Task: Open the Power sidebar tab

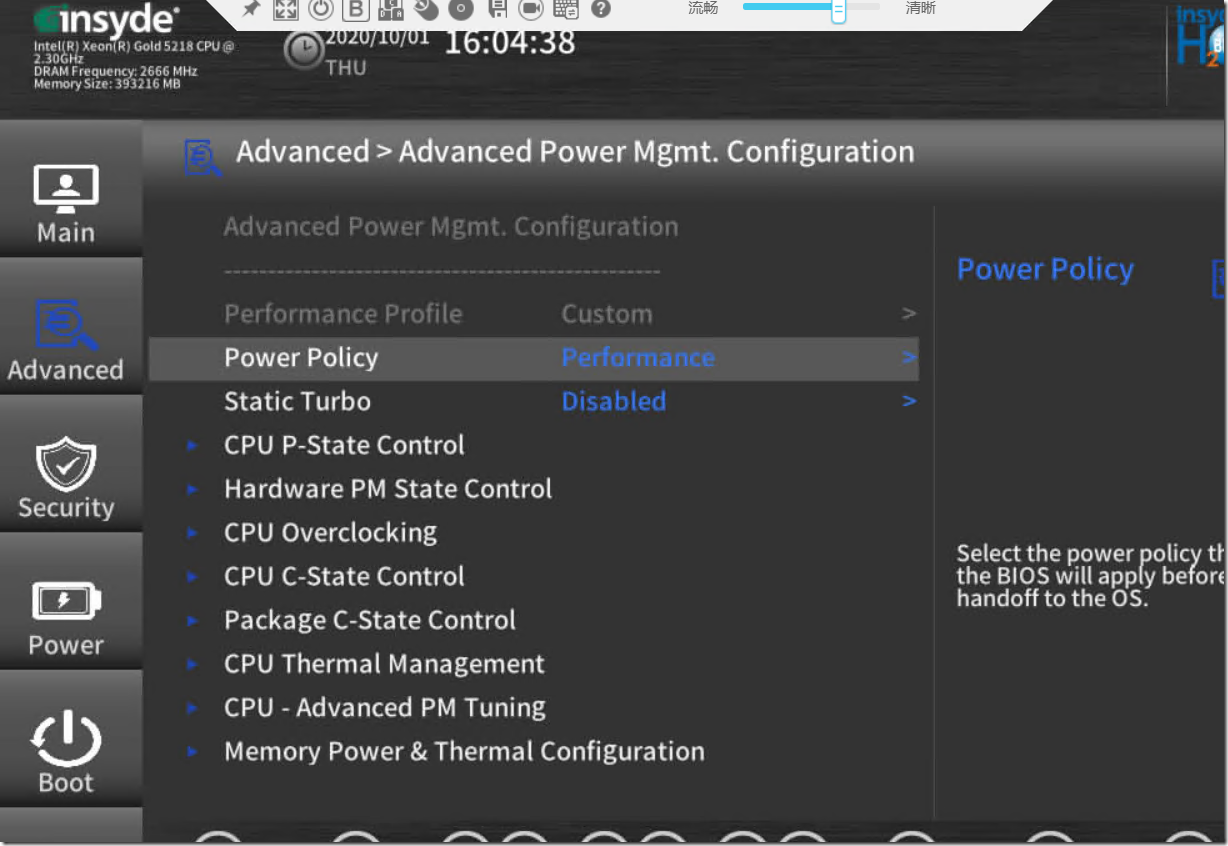Action: click(66, 615)
